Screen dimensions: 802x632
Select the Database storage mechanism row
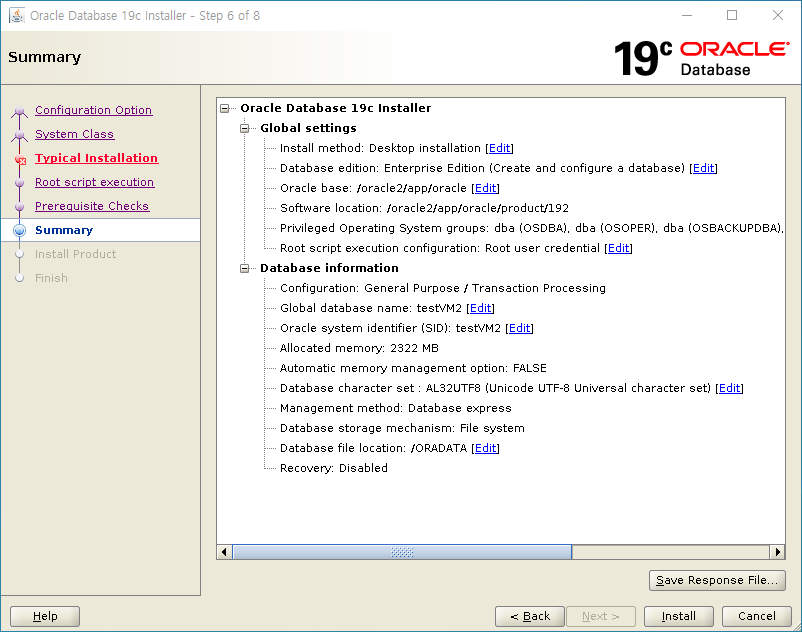pyautogui.click(x=402, y=428)
